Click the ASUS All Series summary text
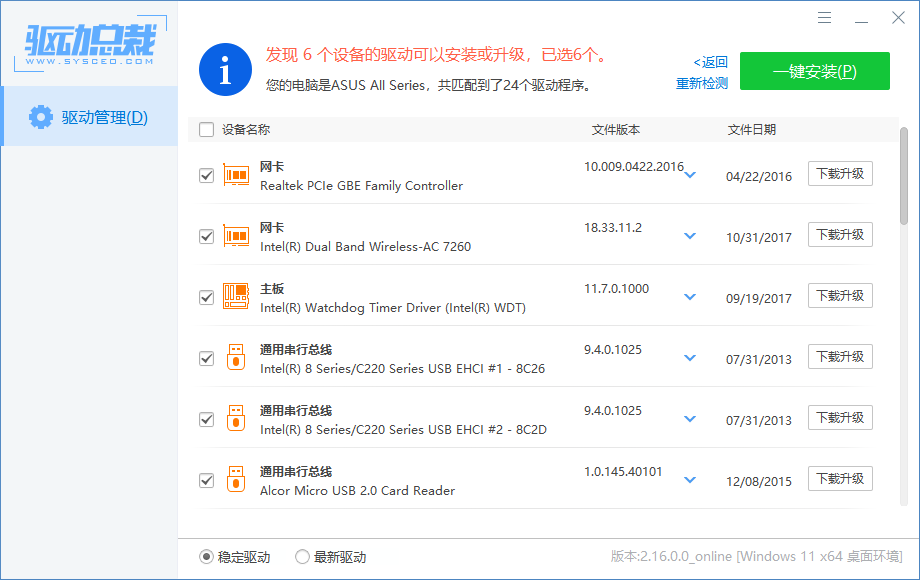Viewport: 920px width, 580px height. pyautogui.click(x=428, y=85)
